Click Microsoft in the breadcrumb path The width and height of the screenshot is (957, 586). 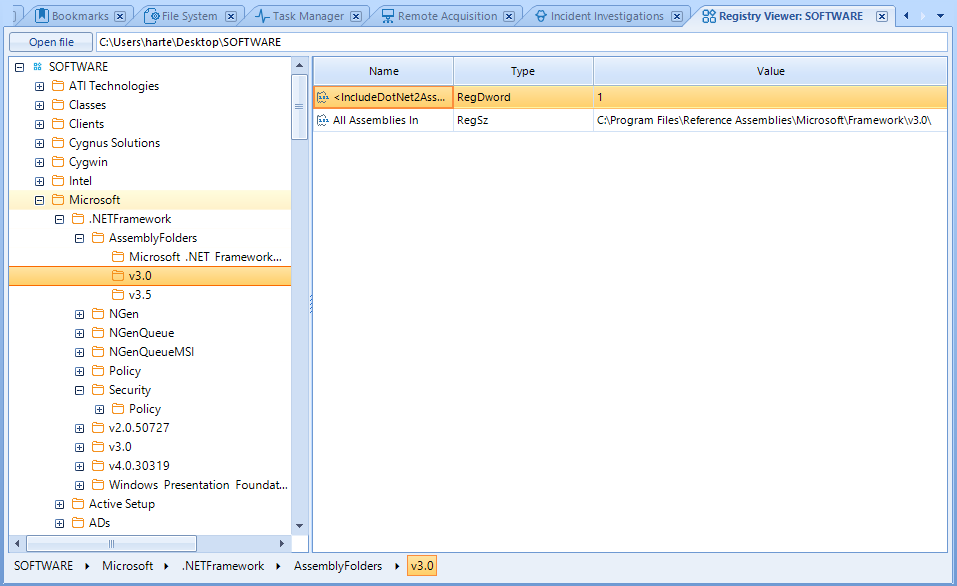point(127,566)
